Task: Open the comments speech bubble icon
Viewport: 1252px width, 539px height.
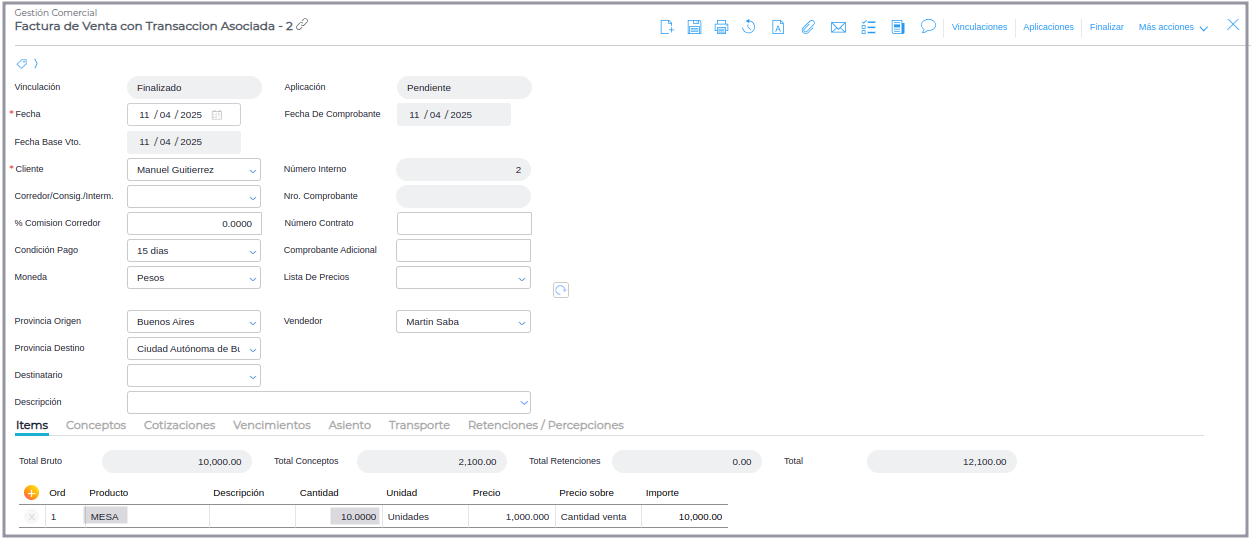Action: pos(928,26)
